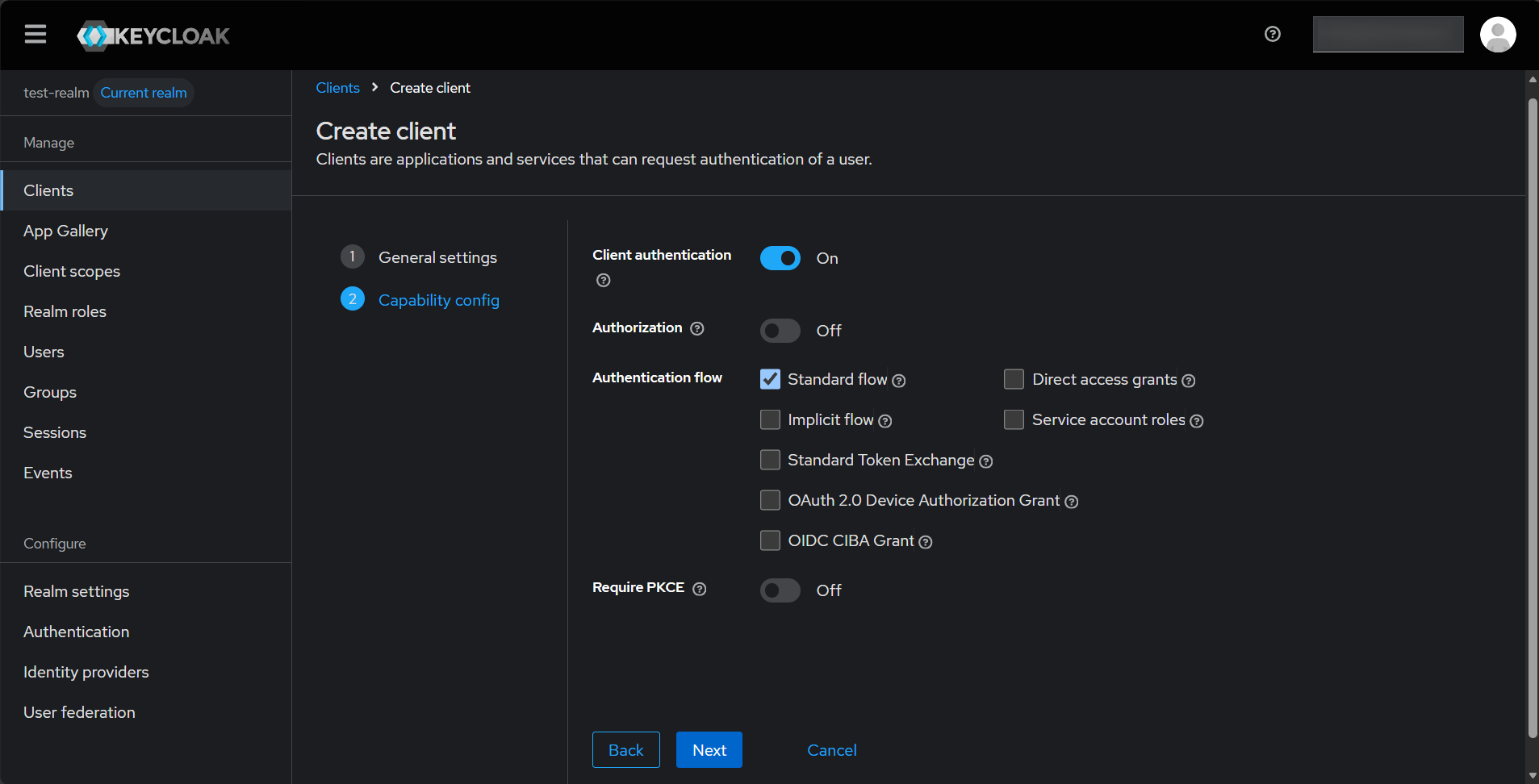Show help for Authorization
This screenshot has height=784, width=1539.
coord(697,328)
